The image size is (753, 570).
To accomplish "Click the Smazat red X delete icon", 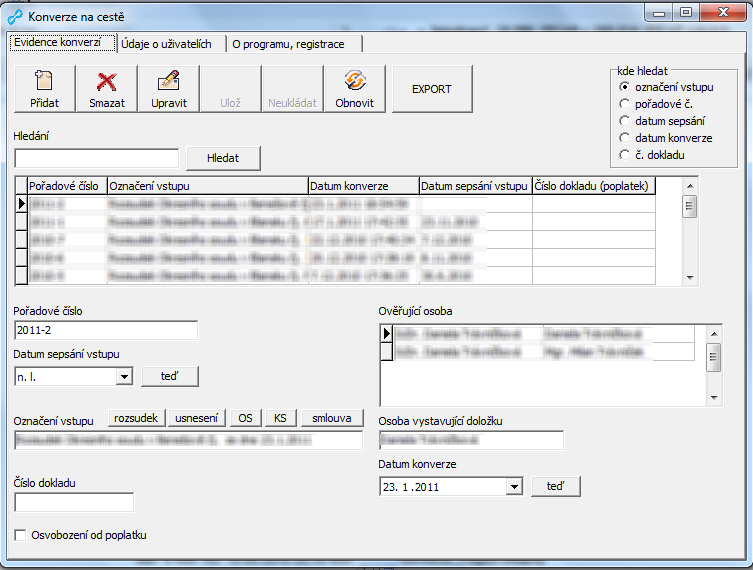I will pyautogui.click(x=106, y=82).
